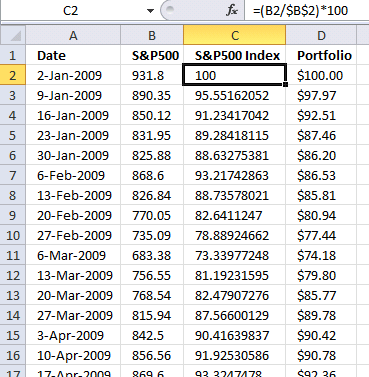This screenshot has height=377, width=369.
Task: Select row 1 header
Action: (x=13, y=55)
